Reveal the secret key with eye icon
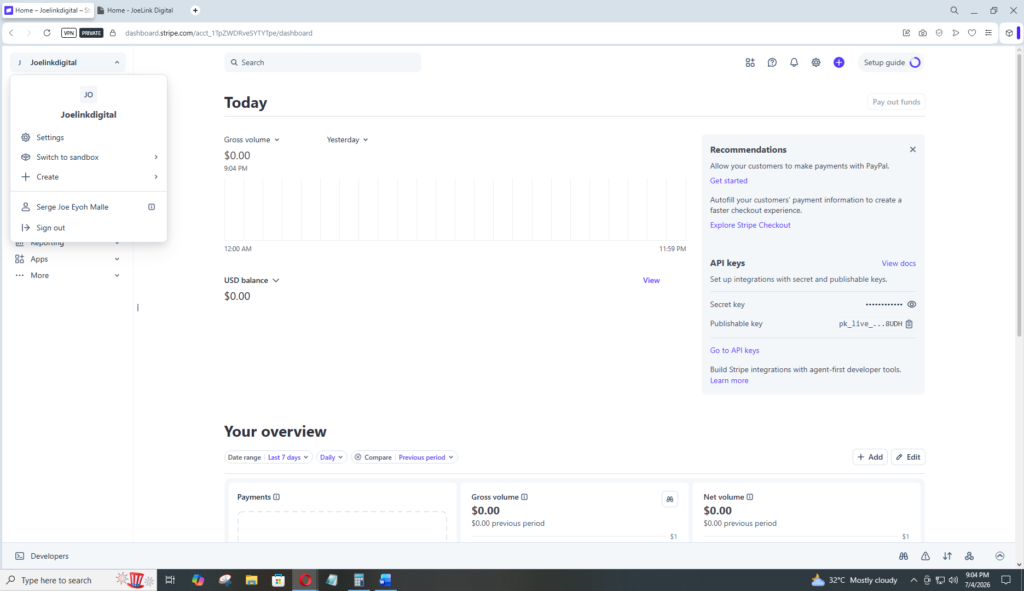The height and width of the screenshot is (591, 1024). [x=912, y=304]
